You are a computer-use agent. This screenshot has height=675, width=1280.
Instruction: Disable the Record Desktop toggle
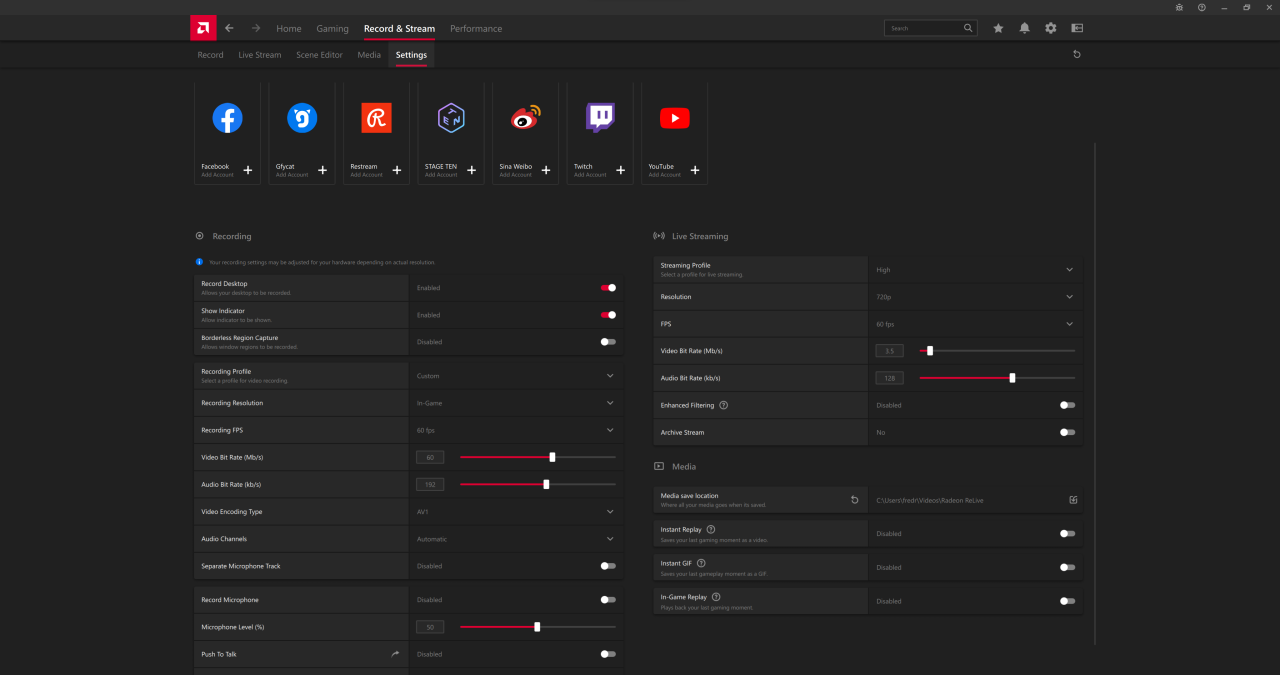[x=608, y=288]
